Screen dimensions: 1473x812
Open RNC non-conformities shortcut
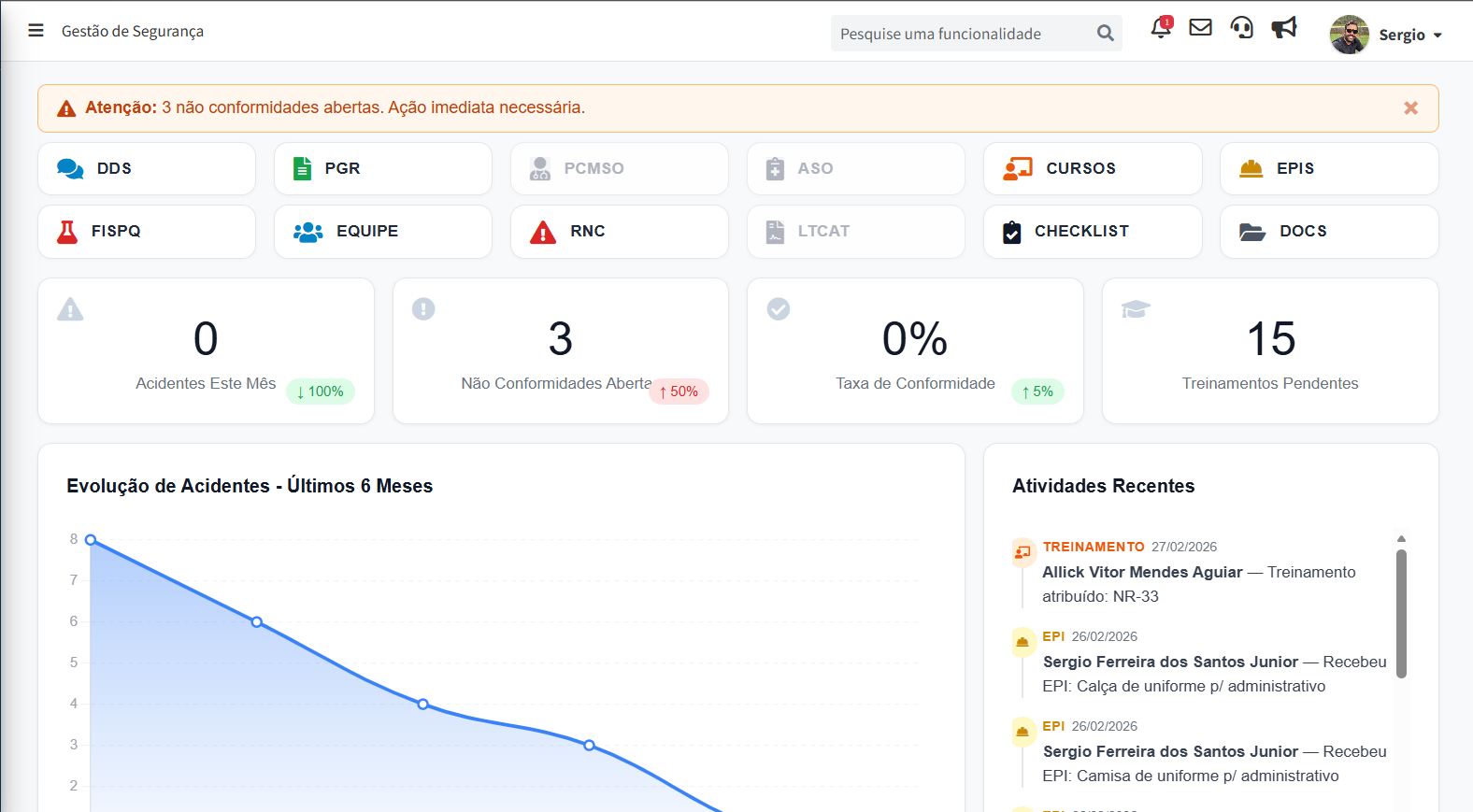click(619, 231)
